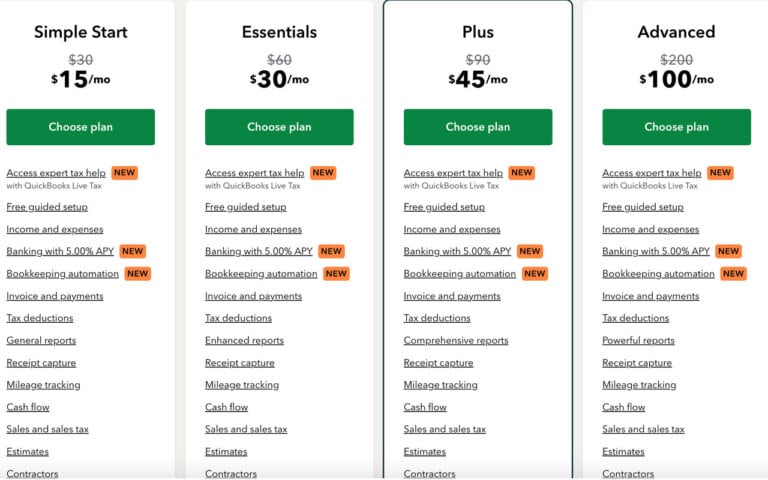Open Receipt capture link in Advanced column
This screenshot has width=768, height=480.
[637, 363]
